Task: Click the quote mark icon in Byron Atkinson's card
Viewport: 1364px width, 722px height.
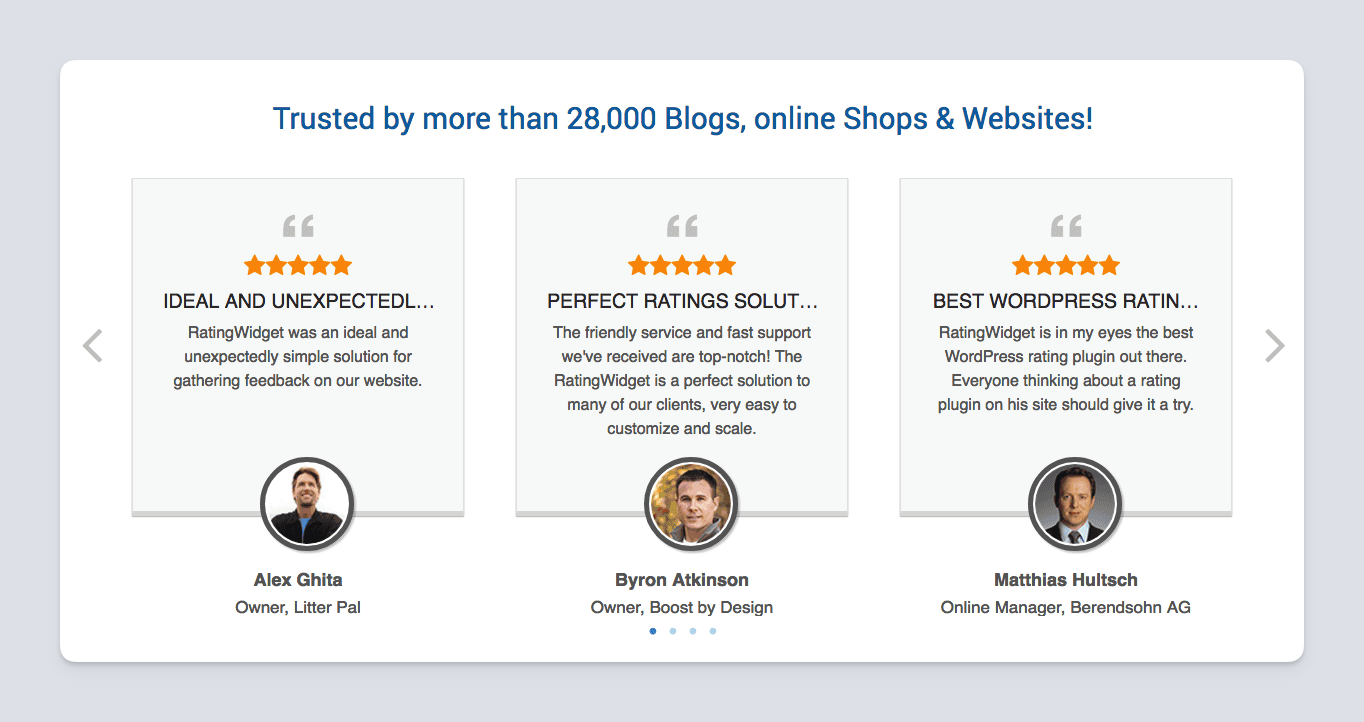Action: point(682,226)
